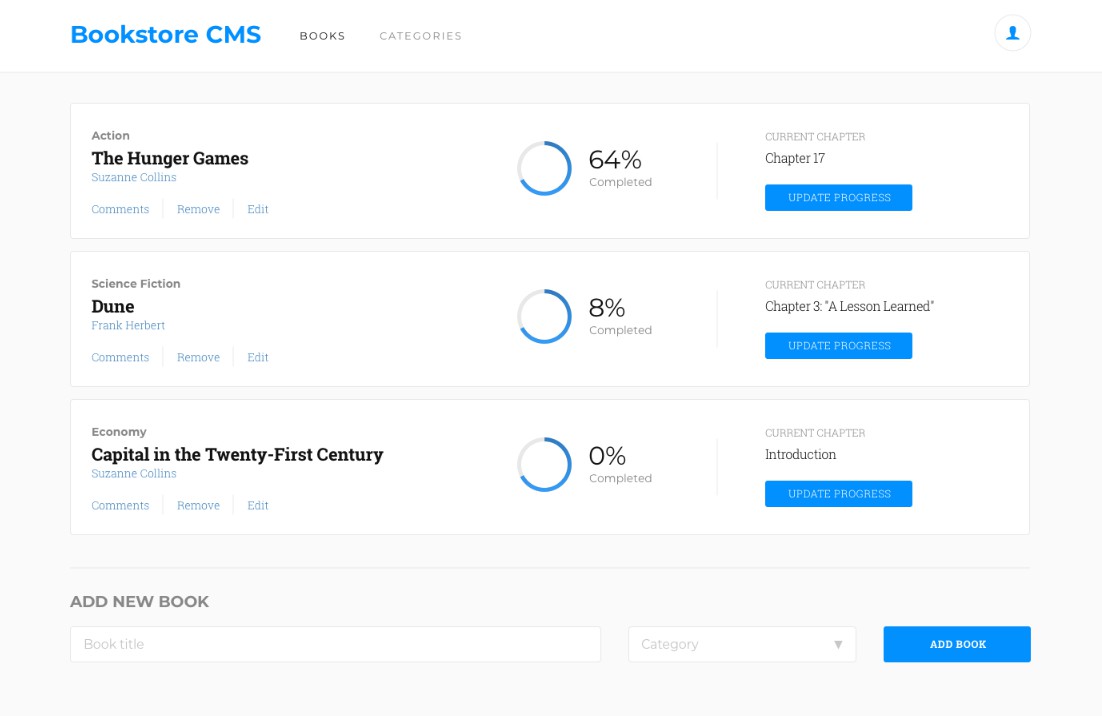This screenshot has width=1102, height=716.
Task: Click the Dune progress circle
Action: pos(544,316)
